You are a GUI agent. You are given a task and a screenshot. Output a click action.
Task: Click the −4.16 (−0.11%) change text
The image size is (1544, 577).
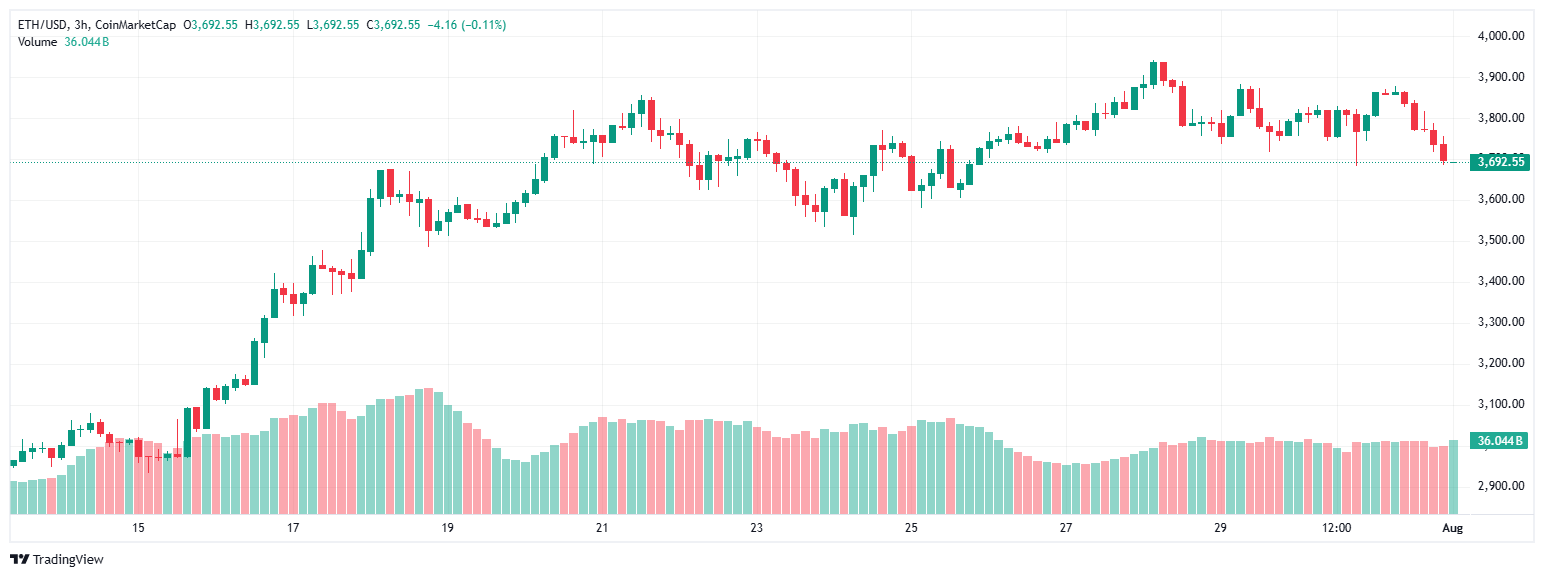[x=466, y=24]
